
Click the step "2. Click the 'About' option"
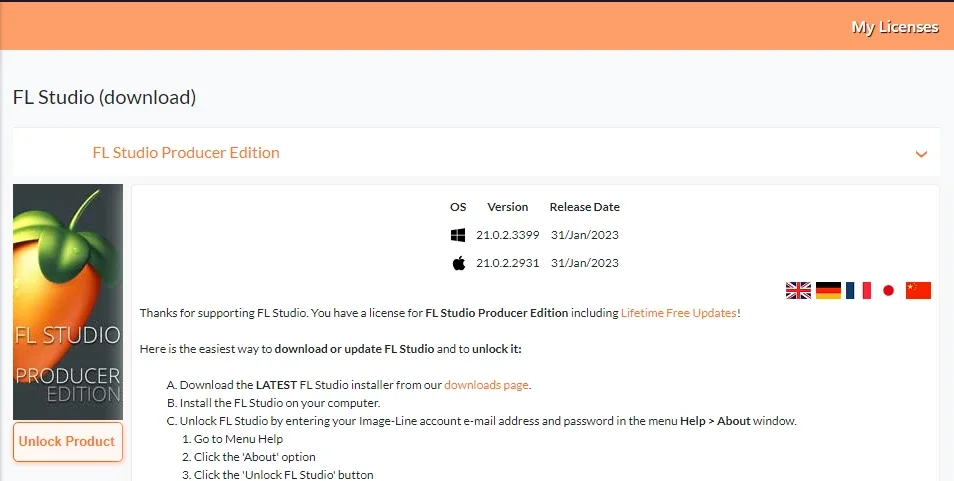[249, 457]
